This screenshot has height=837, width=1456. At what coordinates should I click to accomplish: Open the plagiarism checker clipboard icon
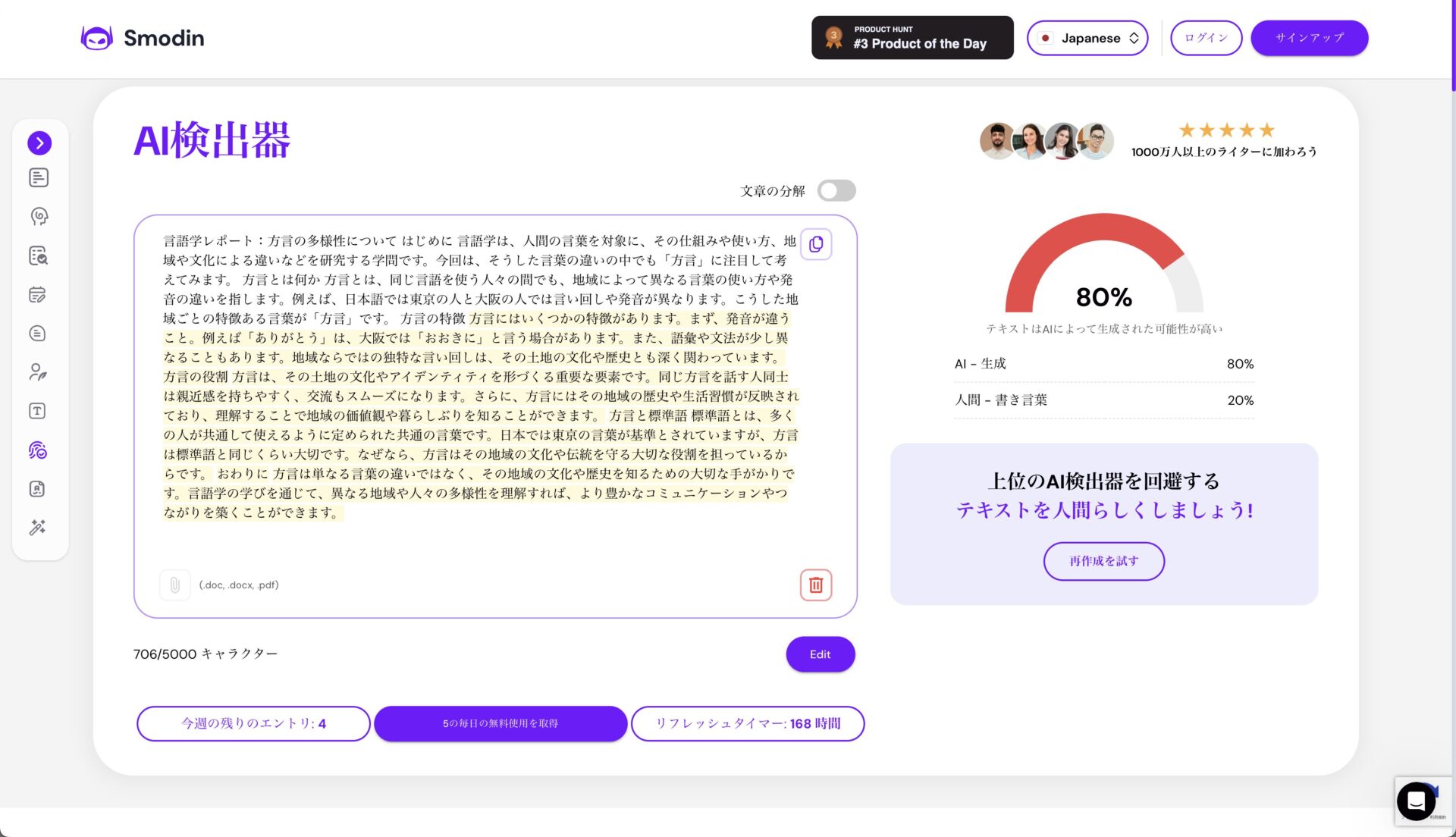(39, 256)
